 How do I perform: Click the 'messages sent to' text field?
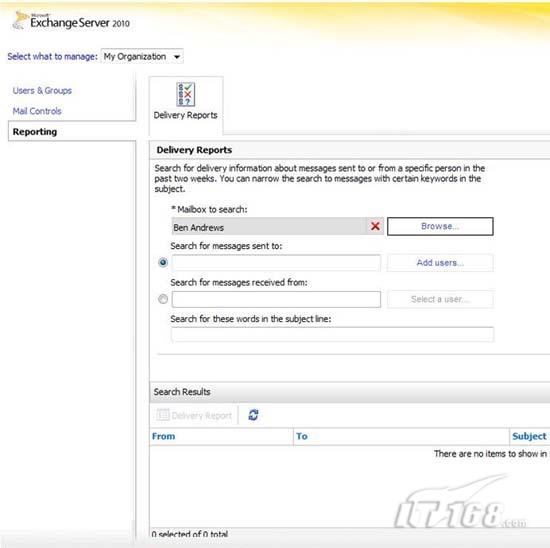coord(276,263)
